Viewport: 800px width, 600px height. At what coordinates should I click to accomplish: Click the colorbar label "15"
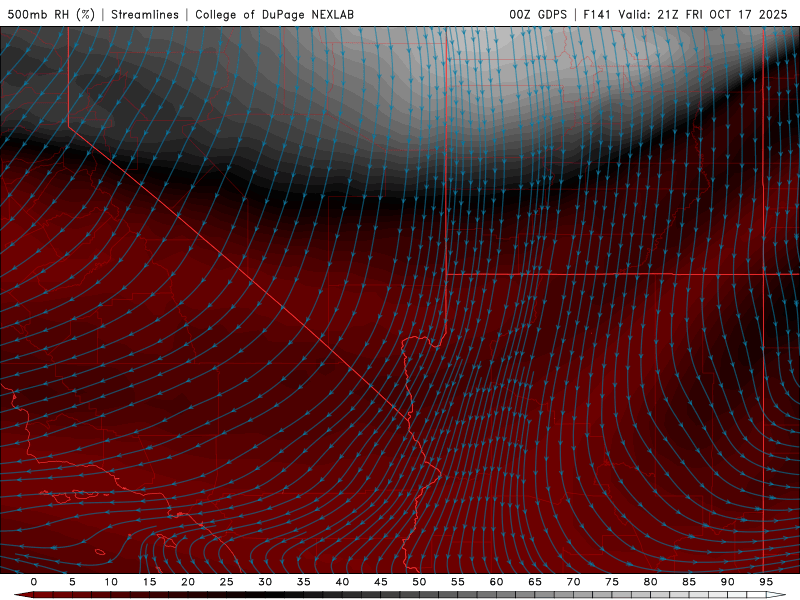(x=149, y=582)
